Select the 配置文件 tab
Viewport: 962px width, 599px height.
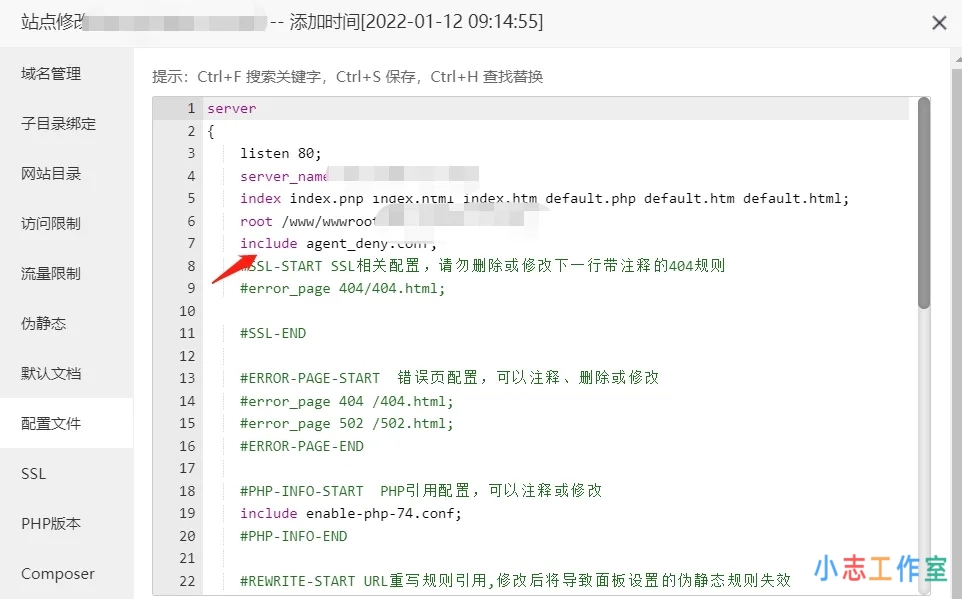[51, 423]
